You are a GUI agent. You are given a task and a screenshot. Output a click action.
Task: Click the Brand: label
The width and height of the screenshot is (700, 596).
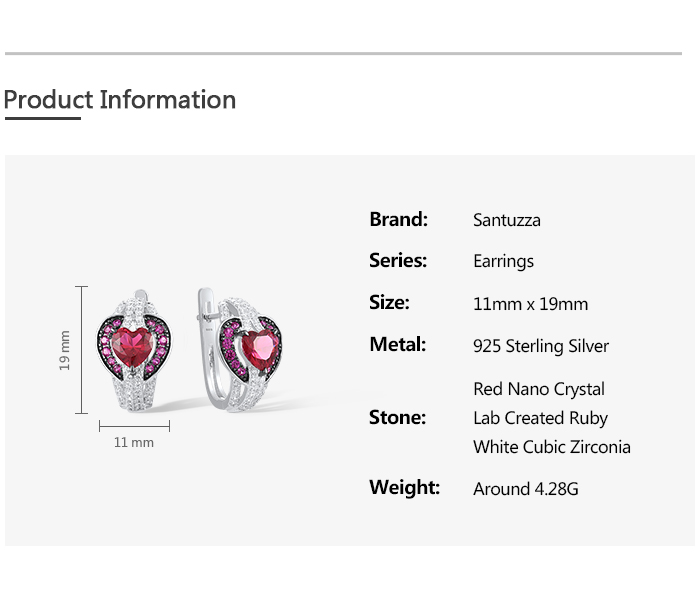398,219
